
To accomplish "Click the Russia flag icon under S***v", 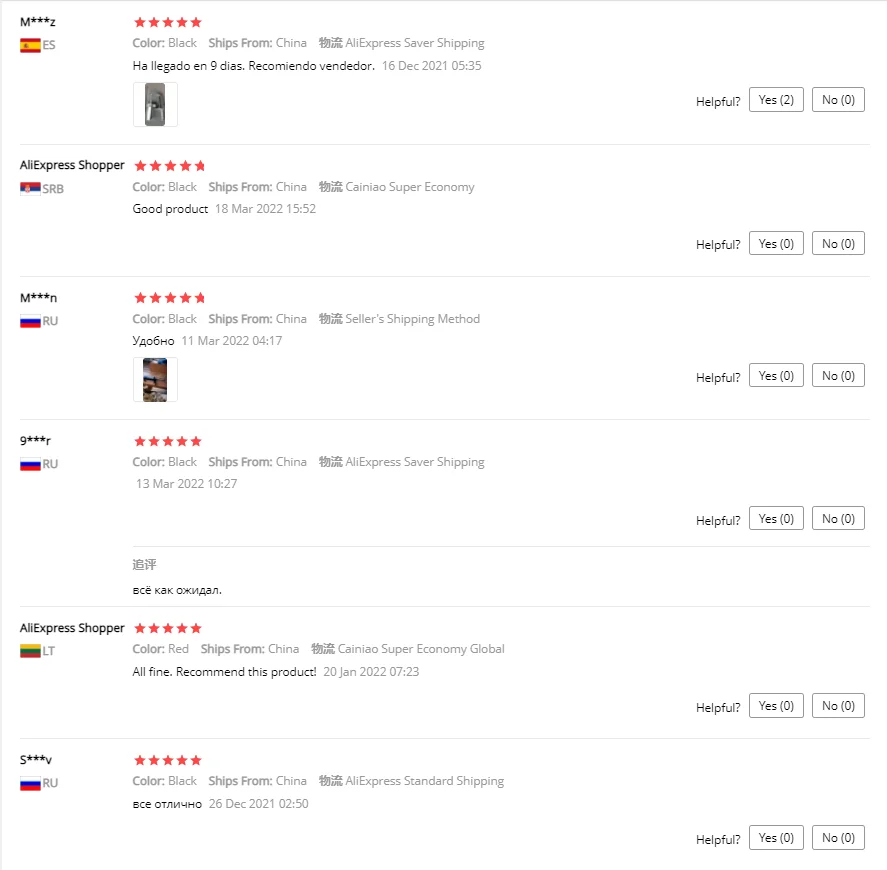I will (x=30, y=783).
